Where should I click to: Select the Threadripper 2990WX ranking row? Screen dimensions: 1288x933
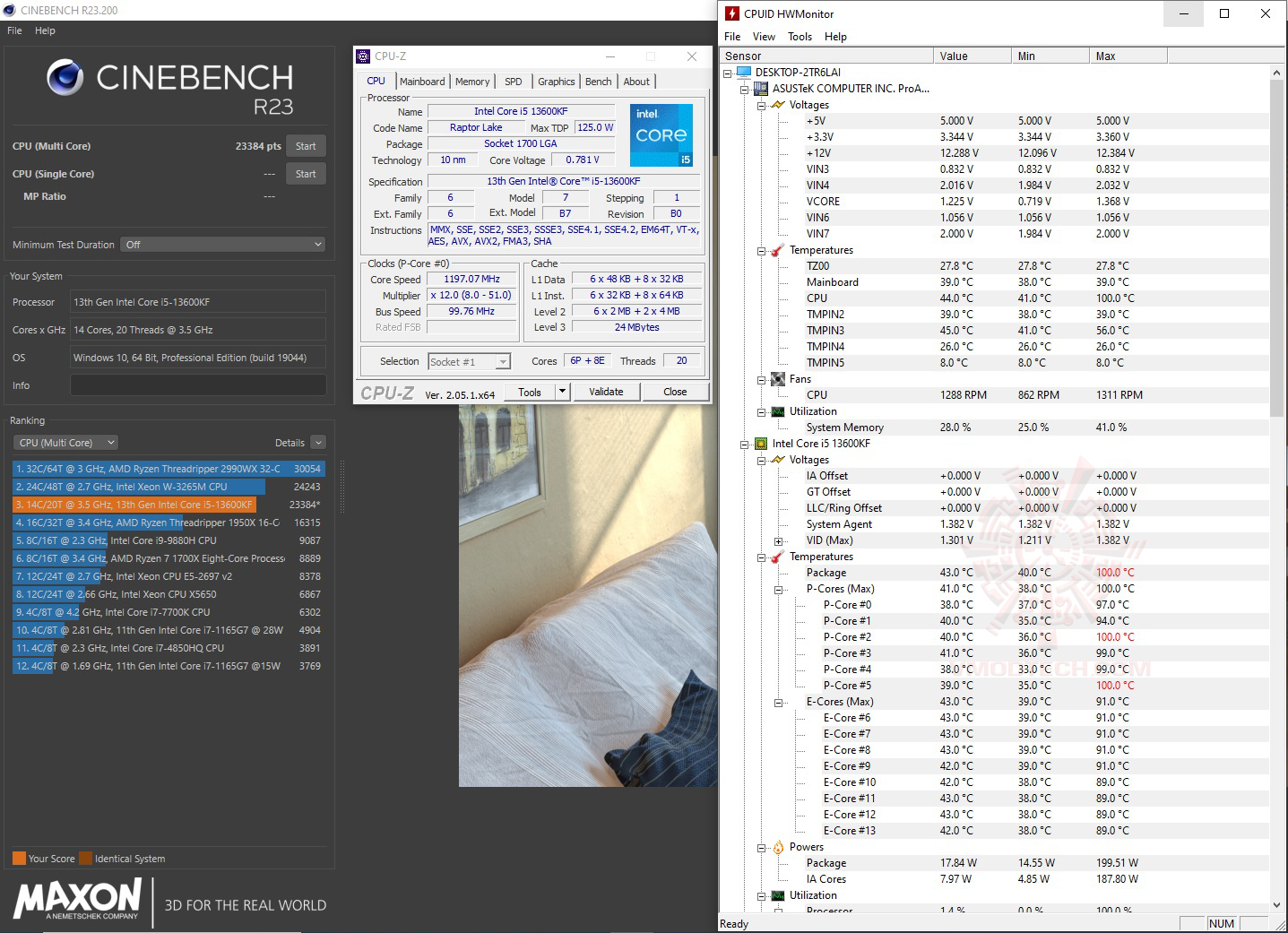point(169,469)
